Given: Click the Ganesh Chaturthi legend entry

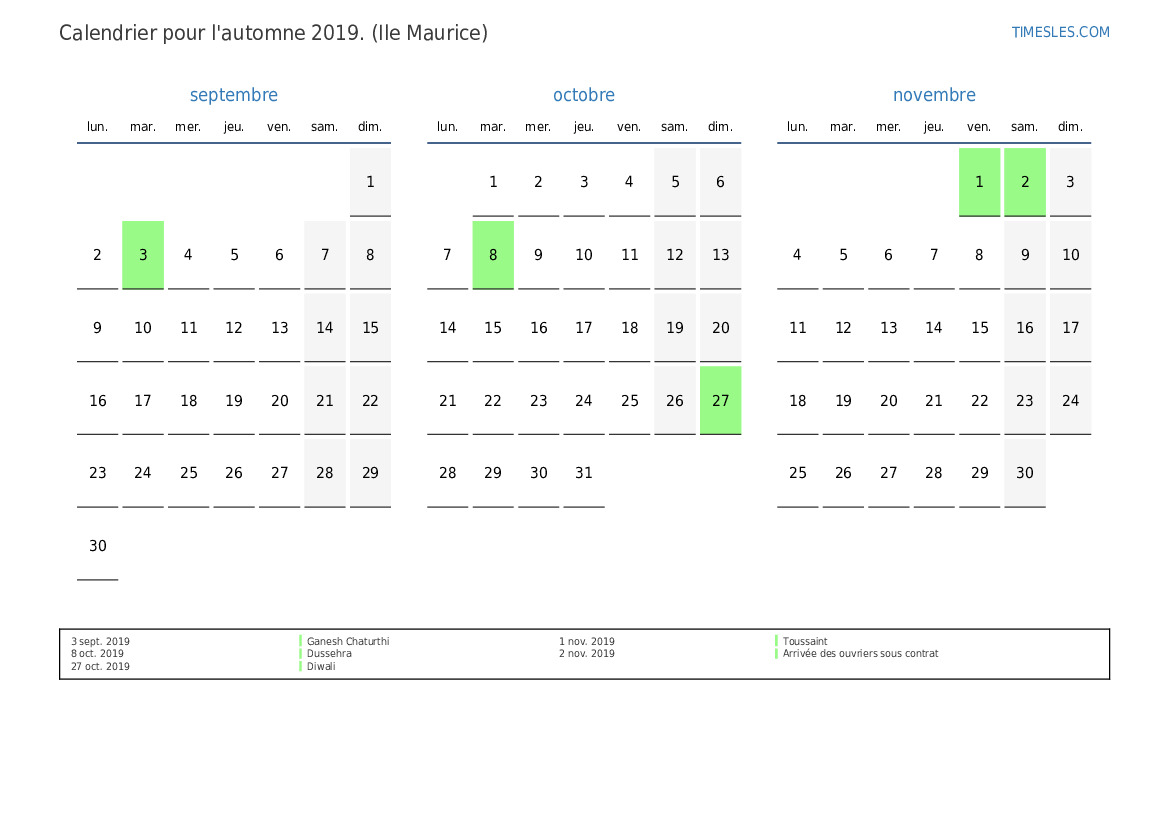Looking at the screenshot, I should (x=348, y=642).
